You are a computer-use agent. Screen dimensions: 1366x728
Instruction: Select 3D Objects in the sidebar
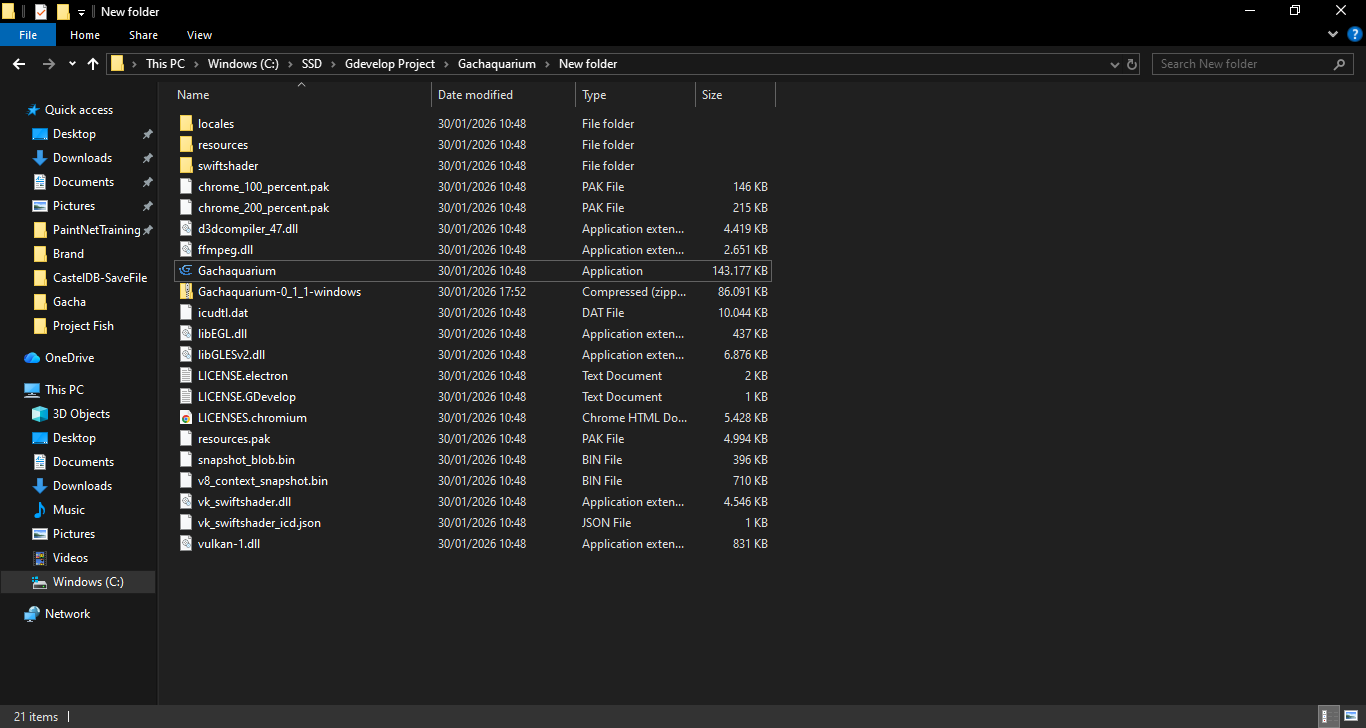click(x=81, y=414)
